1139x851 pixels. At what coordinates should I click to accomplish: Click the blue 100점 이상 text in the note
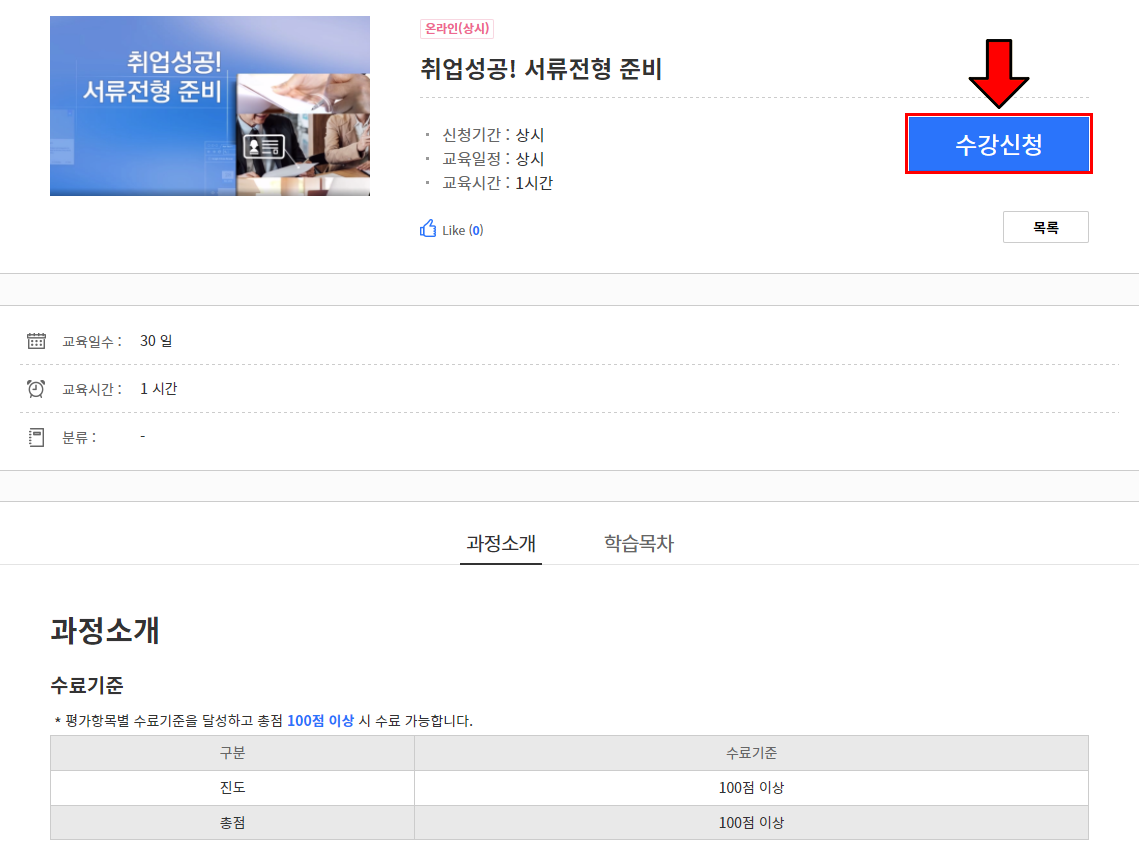coord(320,720)
